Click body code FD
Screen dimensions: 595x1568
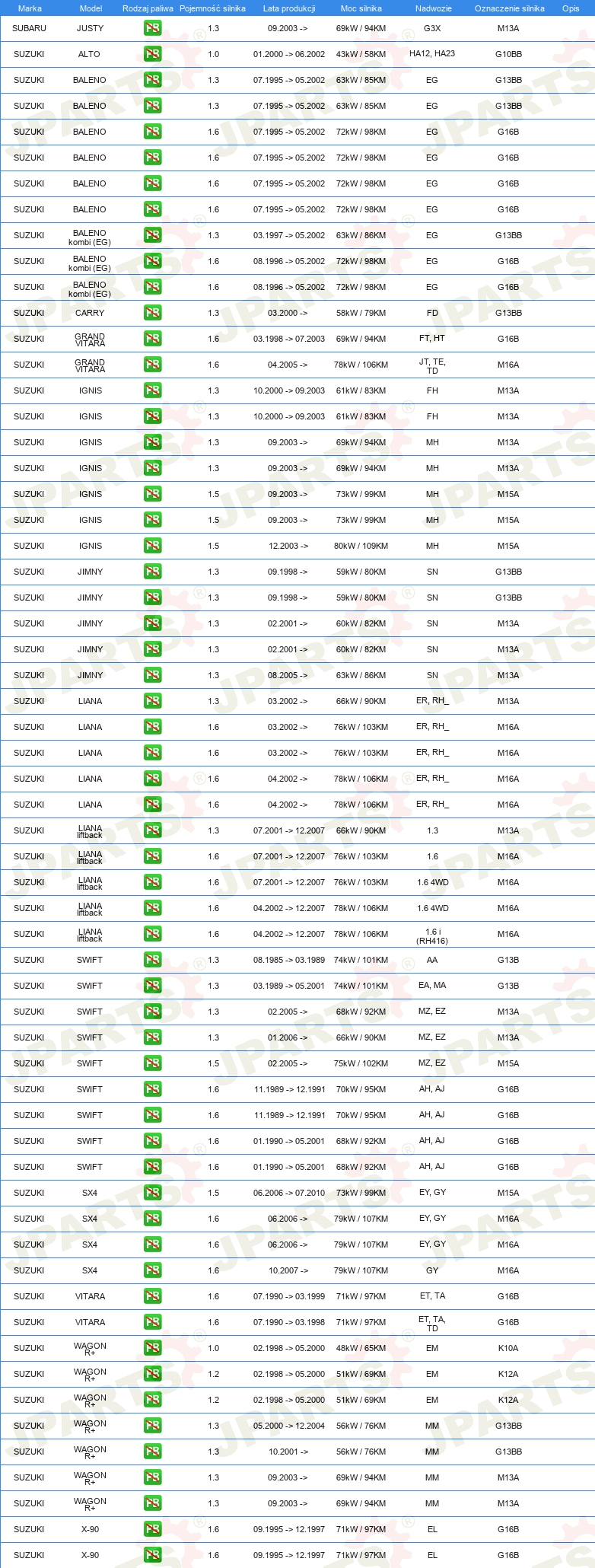(432, 313)
